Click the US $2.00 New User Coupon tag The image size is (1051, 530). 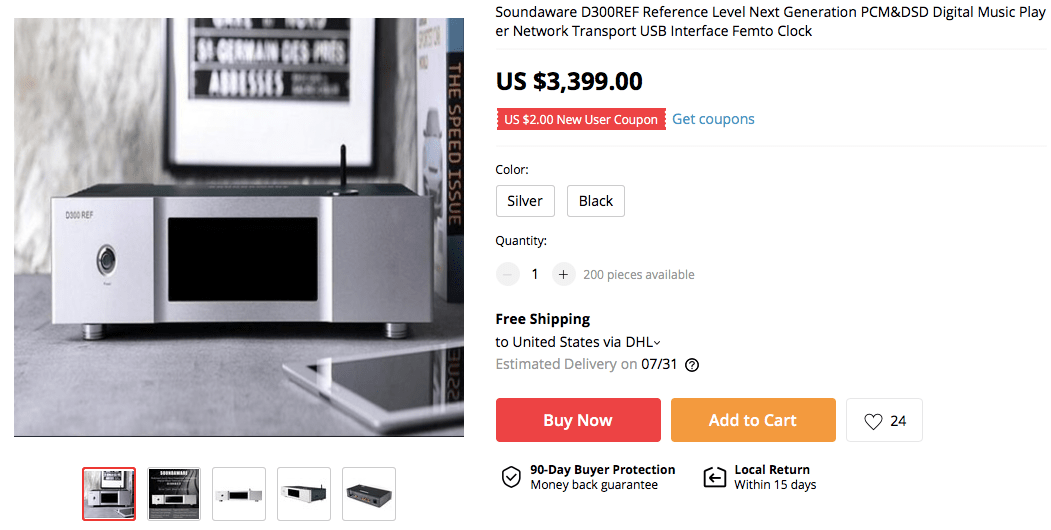581,120
